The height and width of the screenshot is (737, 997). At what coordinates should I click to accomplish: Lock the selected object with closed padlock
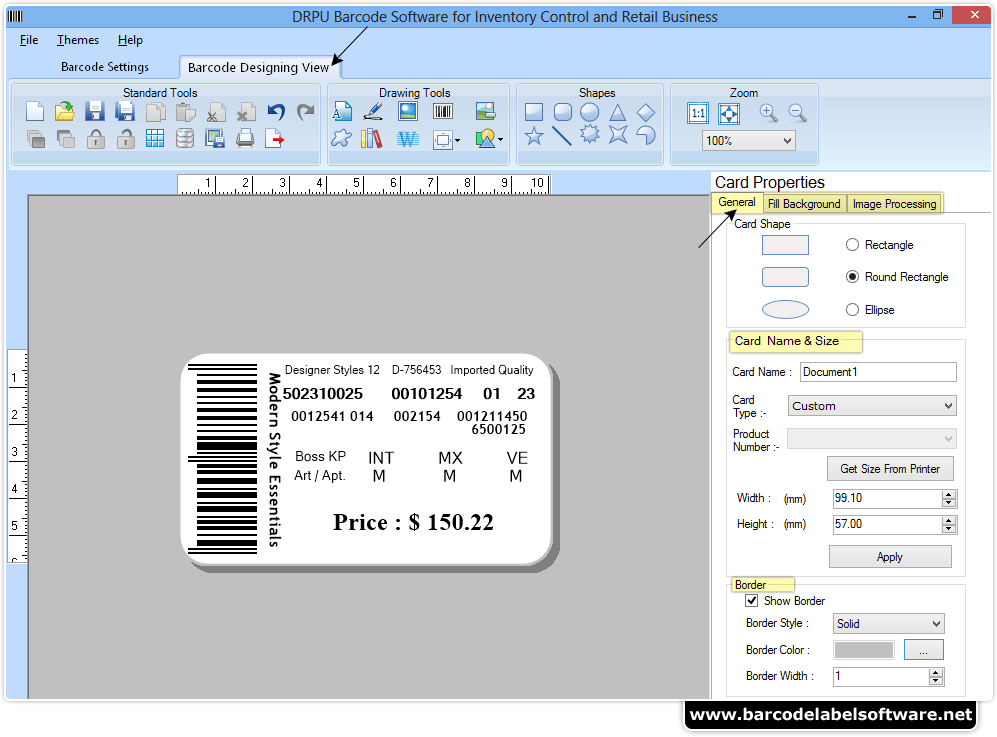[96, 139]
